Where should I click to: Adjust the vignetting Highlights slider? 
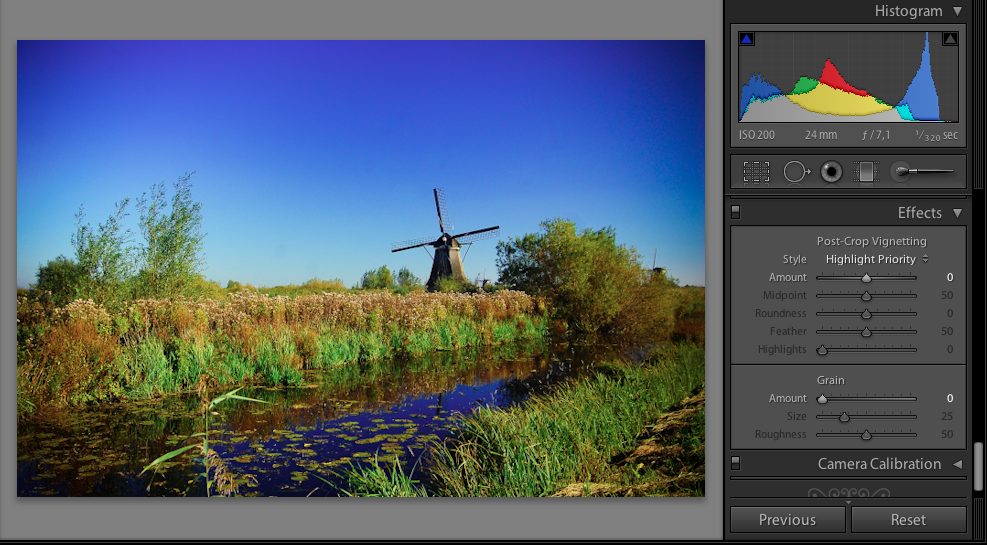[x=866, y=350]
